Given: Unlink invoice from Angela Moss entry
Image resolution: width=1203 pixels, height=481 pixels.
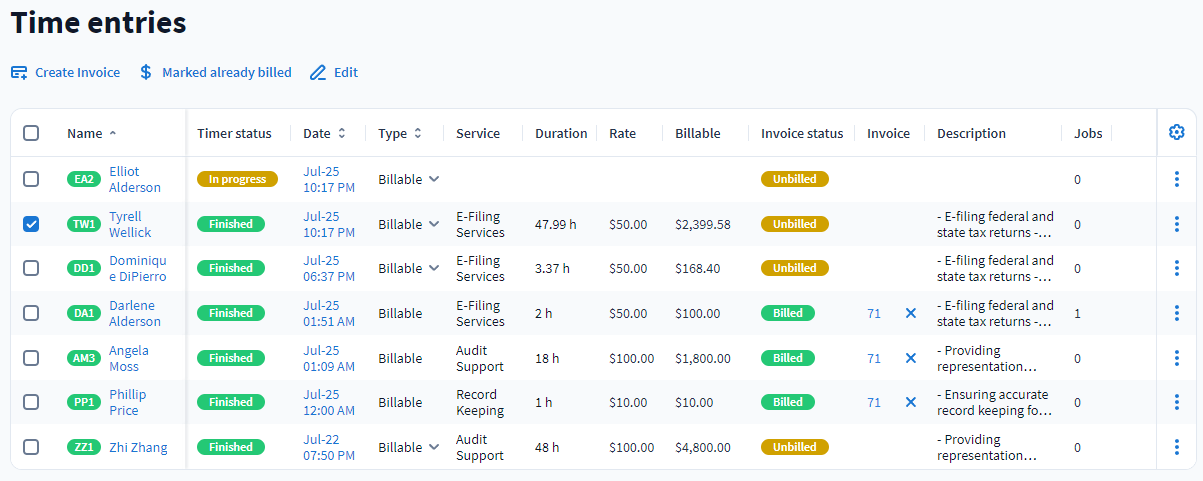Looking at the screenshot, I should click(x=910, y=358).
